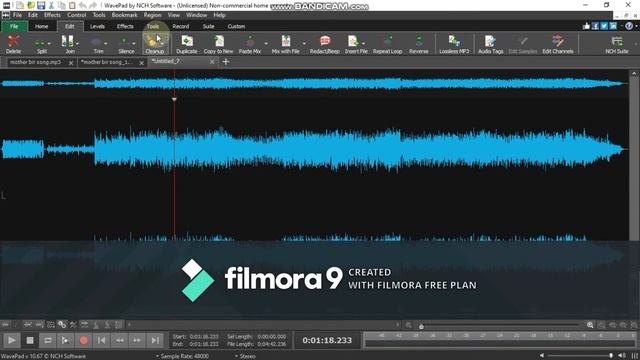Select the Paste Mix tool

coord(250,44)
